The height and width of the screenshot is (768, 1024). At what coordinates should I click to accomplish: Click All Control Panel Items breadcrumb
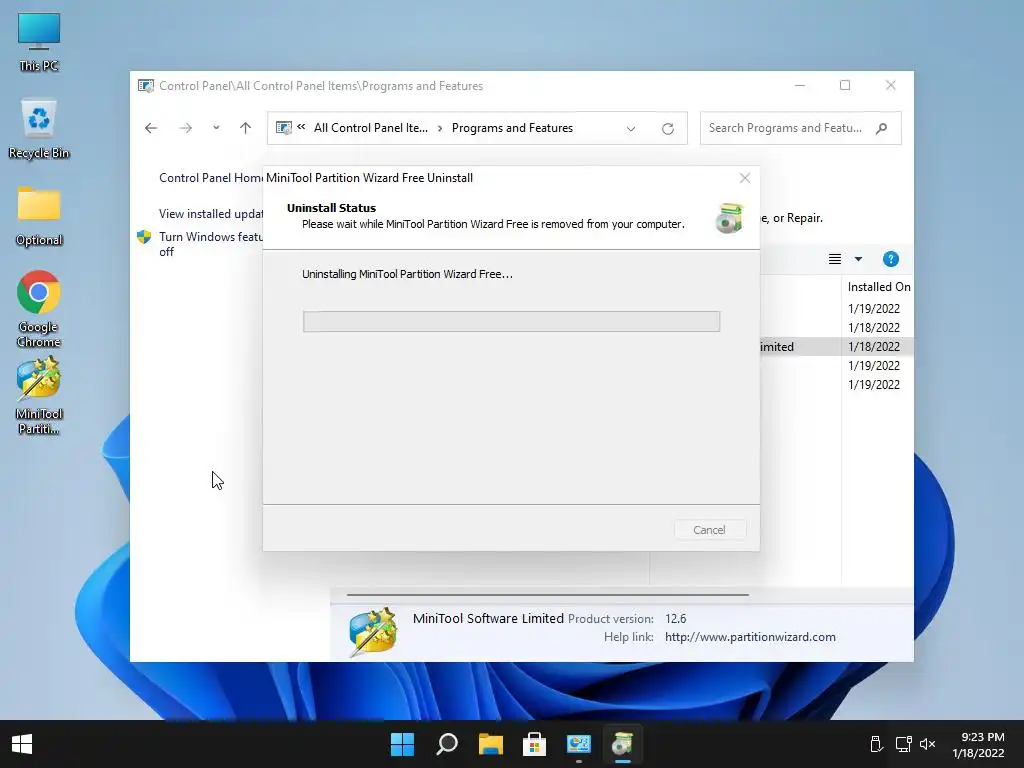[x=371, y=128]
